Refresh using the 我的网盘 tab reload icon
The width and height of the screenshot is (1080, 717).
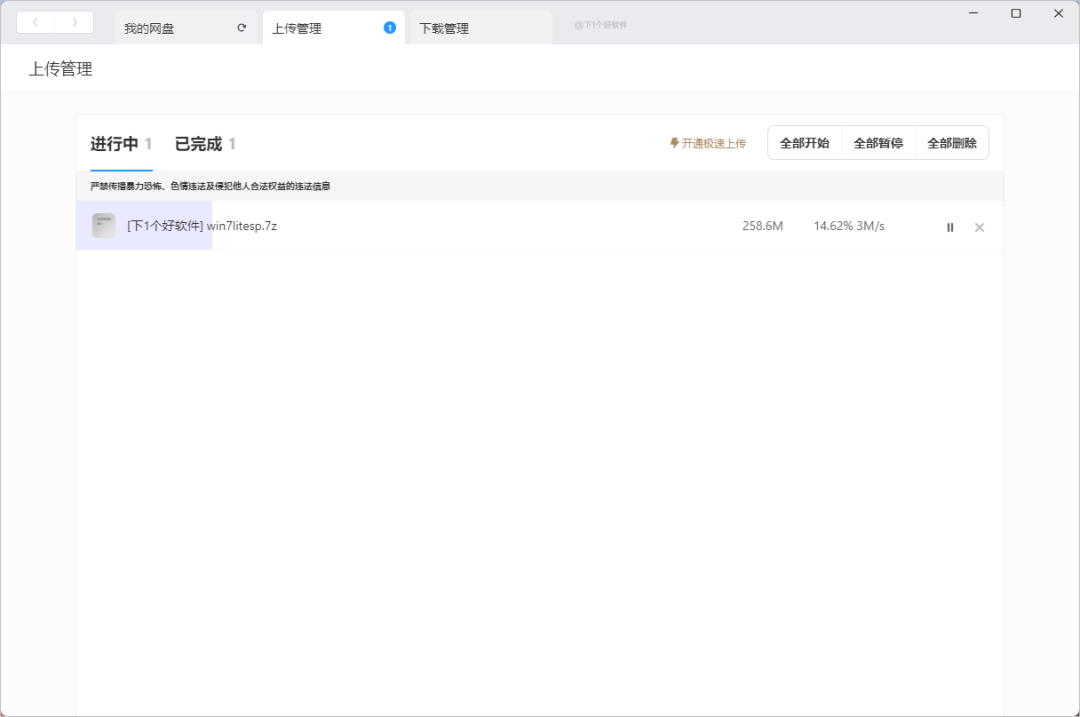pyautogui.click(x=241, y=28)
